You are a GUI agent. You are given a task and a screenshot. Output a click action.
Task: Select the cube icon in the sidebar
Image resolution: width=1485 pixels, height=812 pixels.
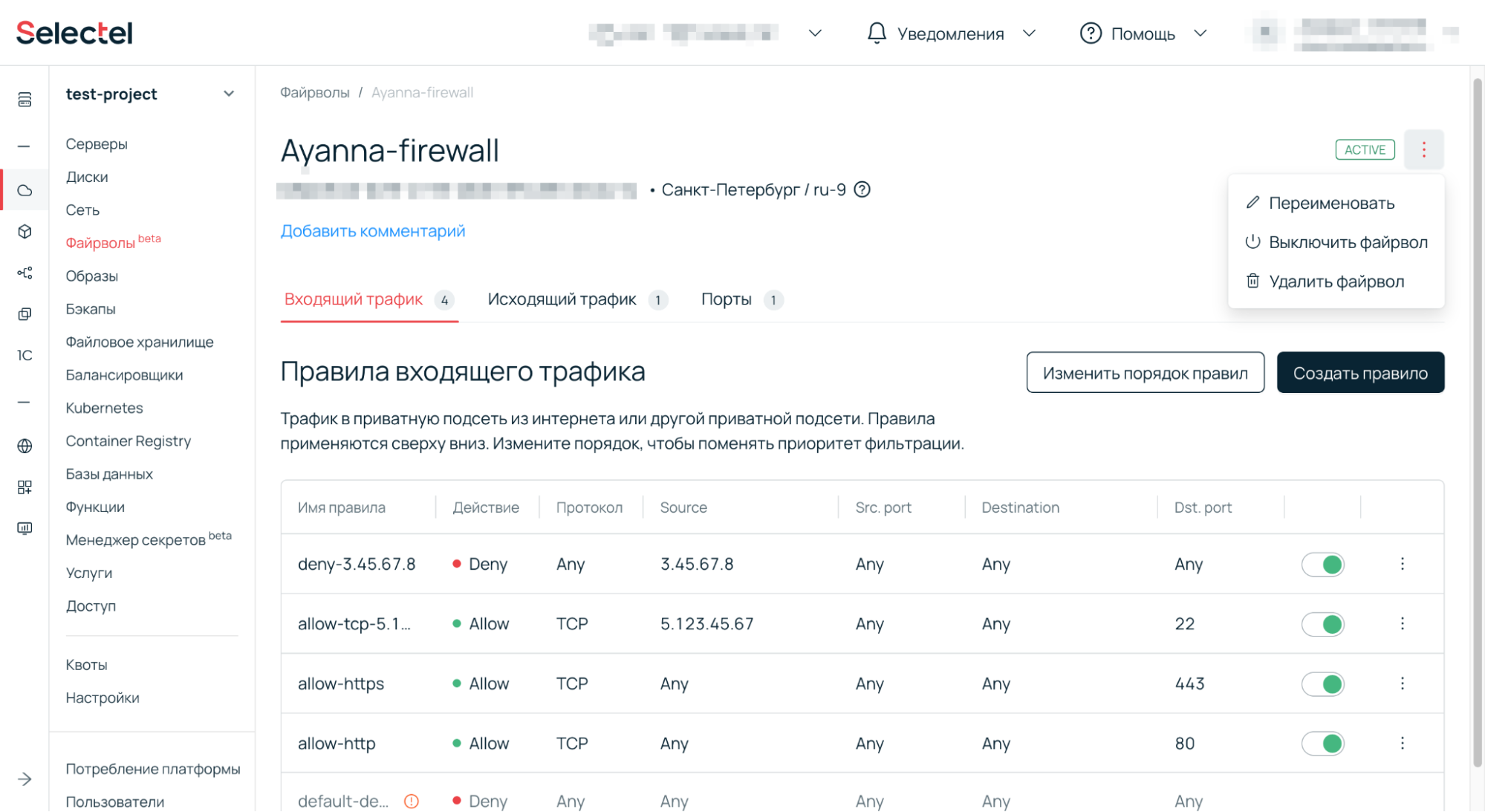click(x=25, y=232)
